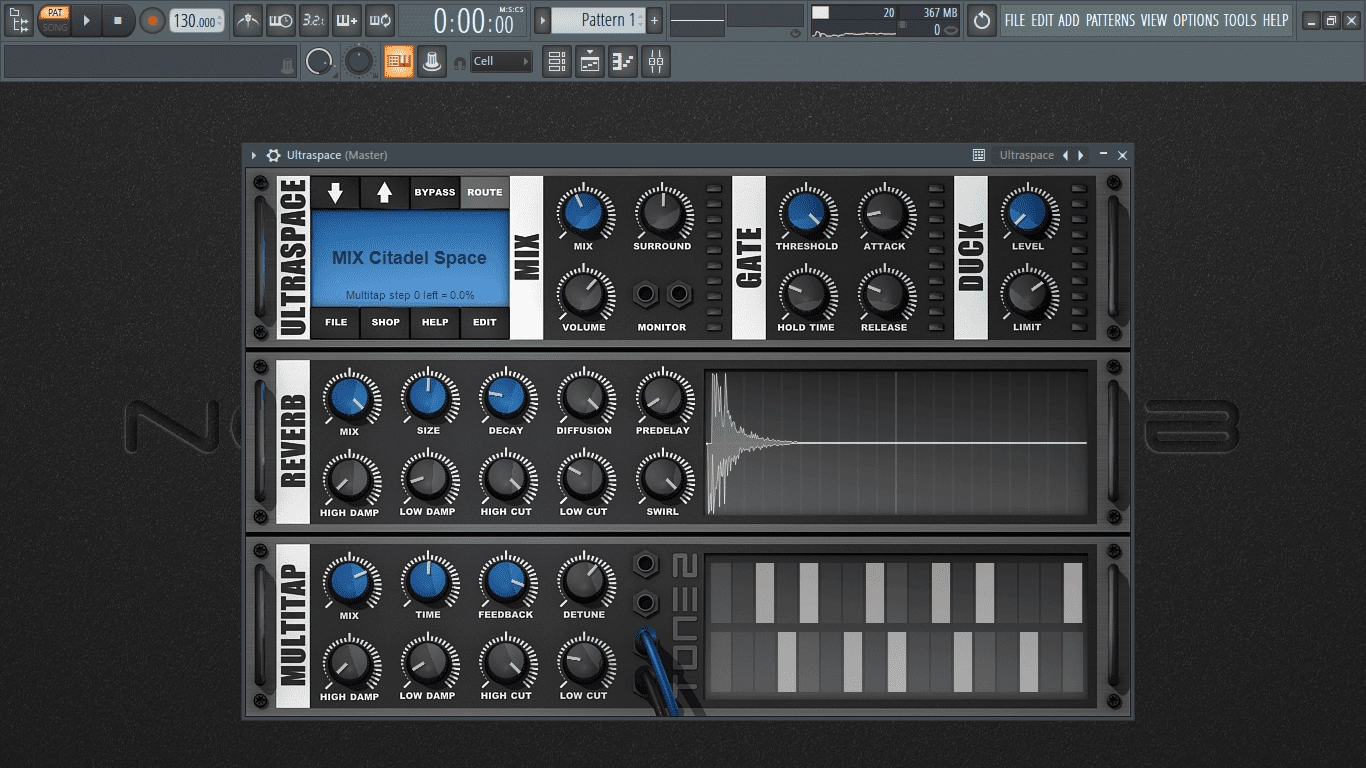Click the Gate THRESHOLD knob
Screen dimensions: 1366x768
(x=806, y=212)
